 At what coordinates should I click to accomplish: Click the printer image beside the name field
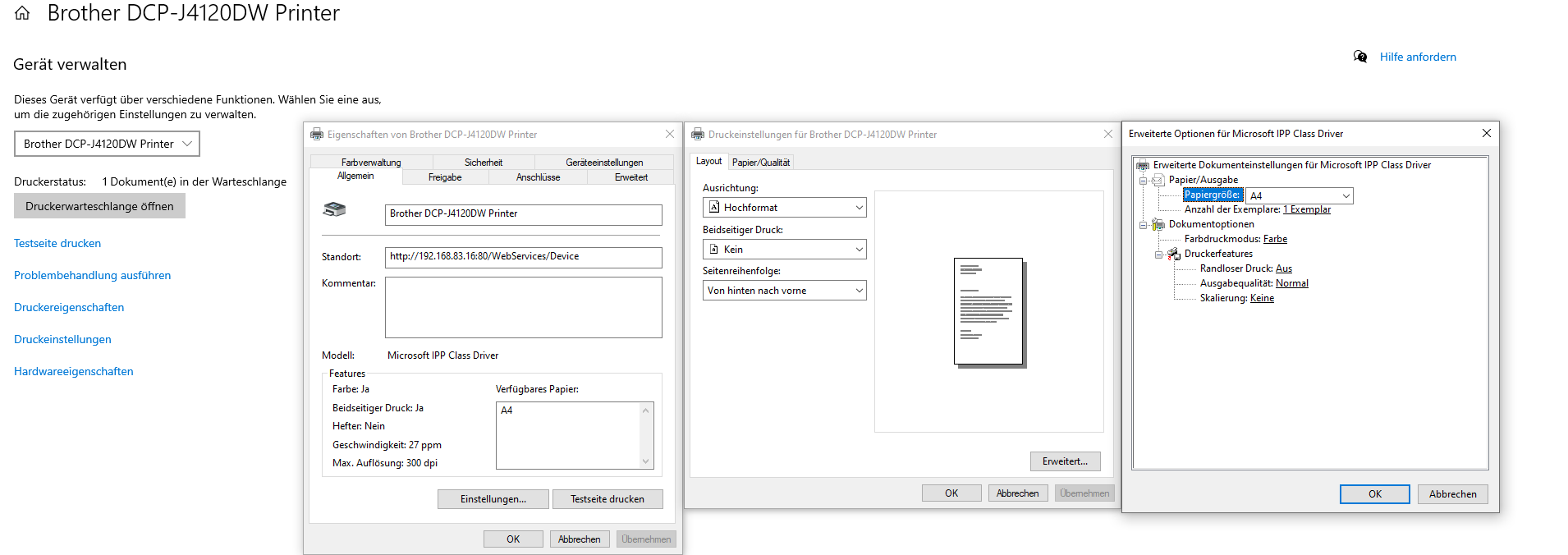click(x=334, y=210)
